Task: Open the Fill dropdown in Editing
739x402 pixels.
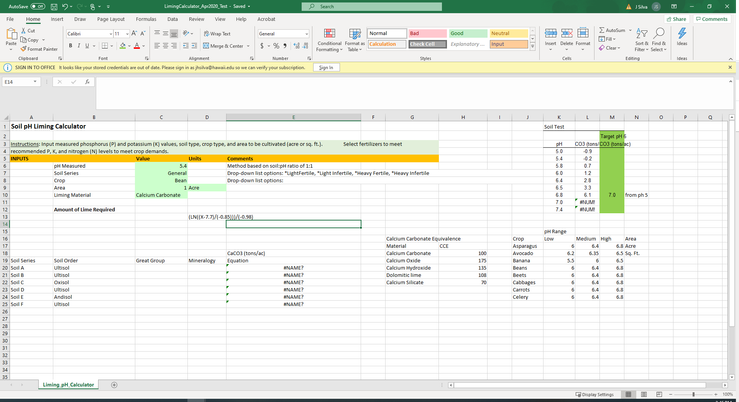Action: 608,39
